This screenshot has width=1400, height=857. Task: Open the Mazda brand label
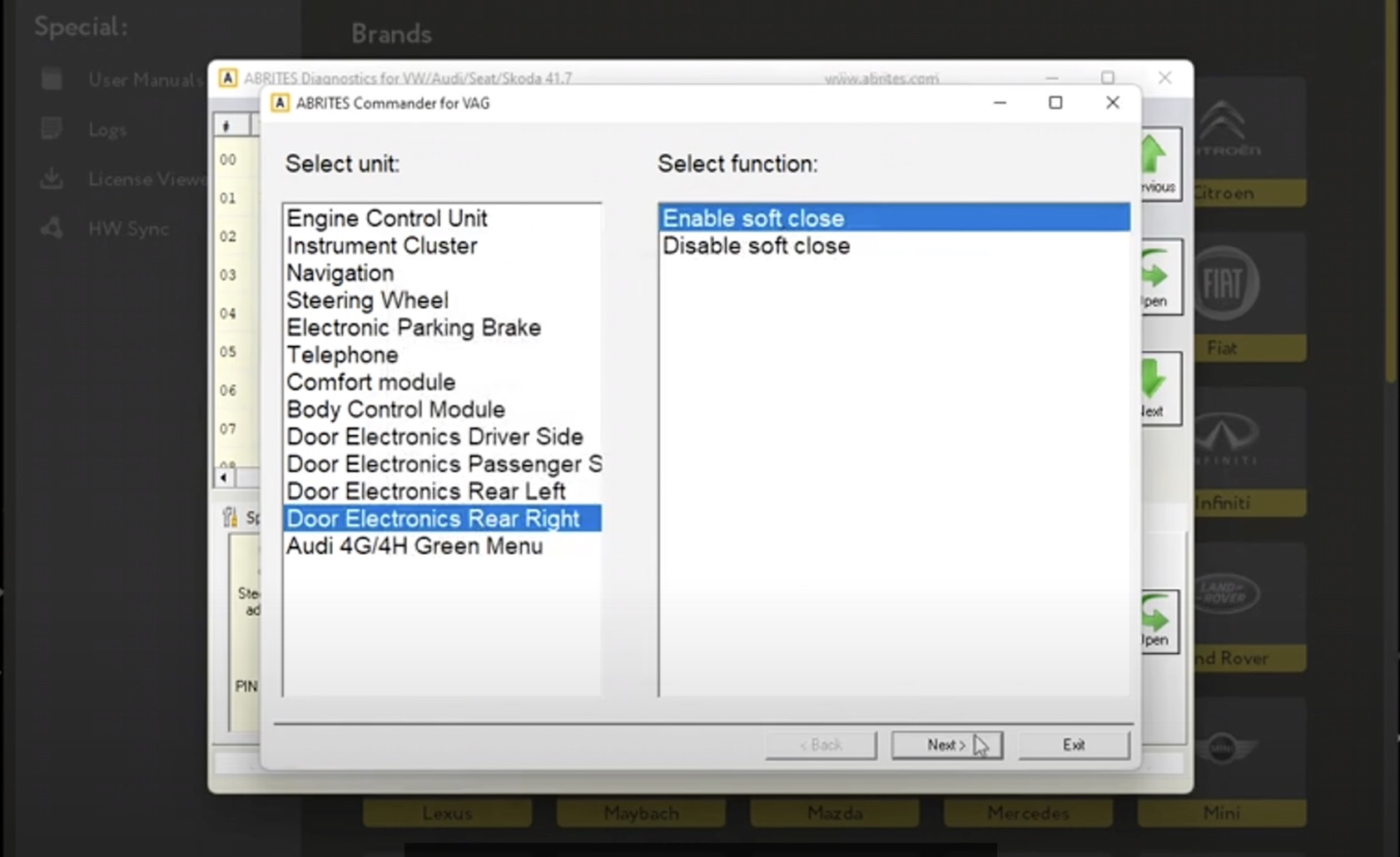click(835, 813)
